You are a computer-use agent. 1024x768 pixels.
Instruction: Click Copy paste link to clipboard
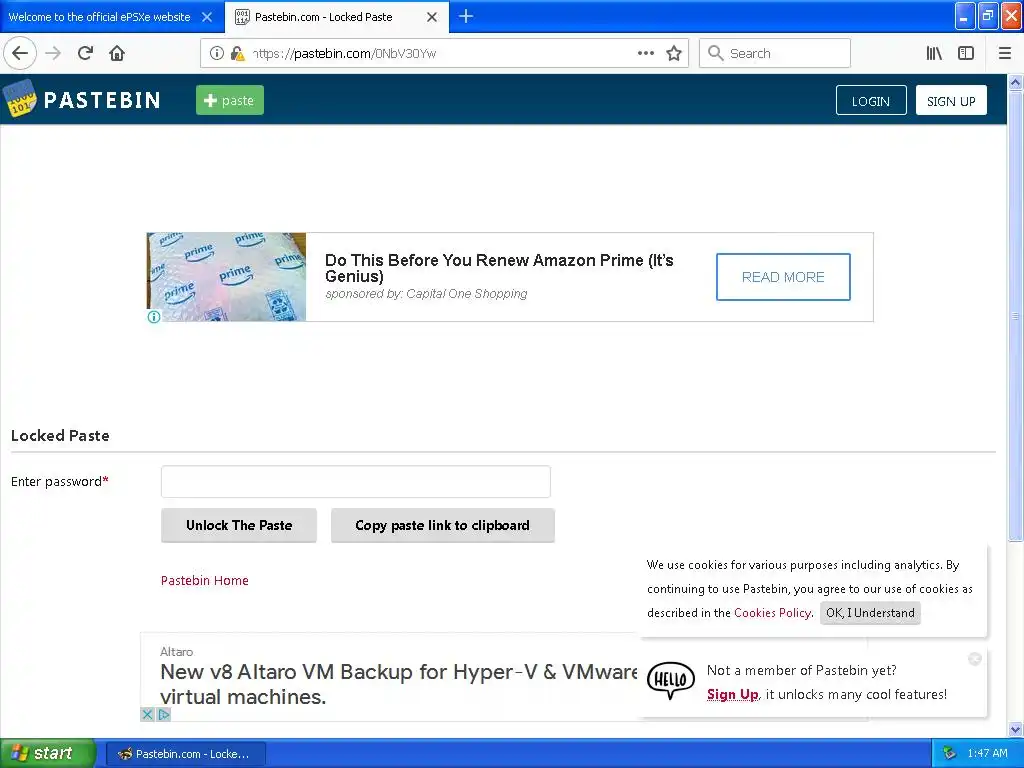click(x=443, y=525)
